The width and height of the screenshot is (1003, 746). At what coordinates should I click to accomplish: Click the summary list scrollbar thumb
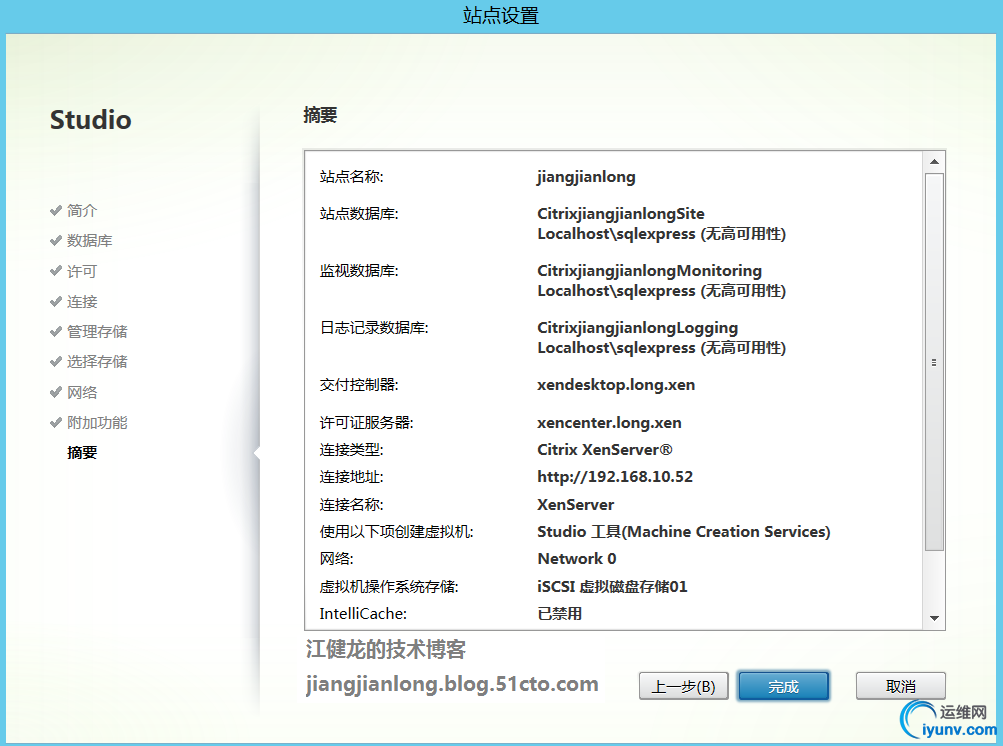coord(935,361)
